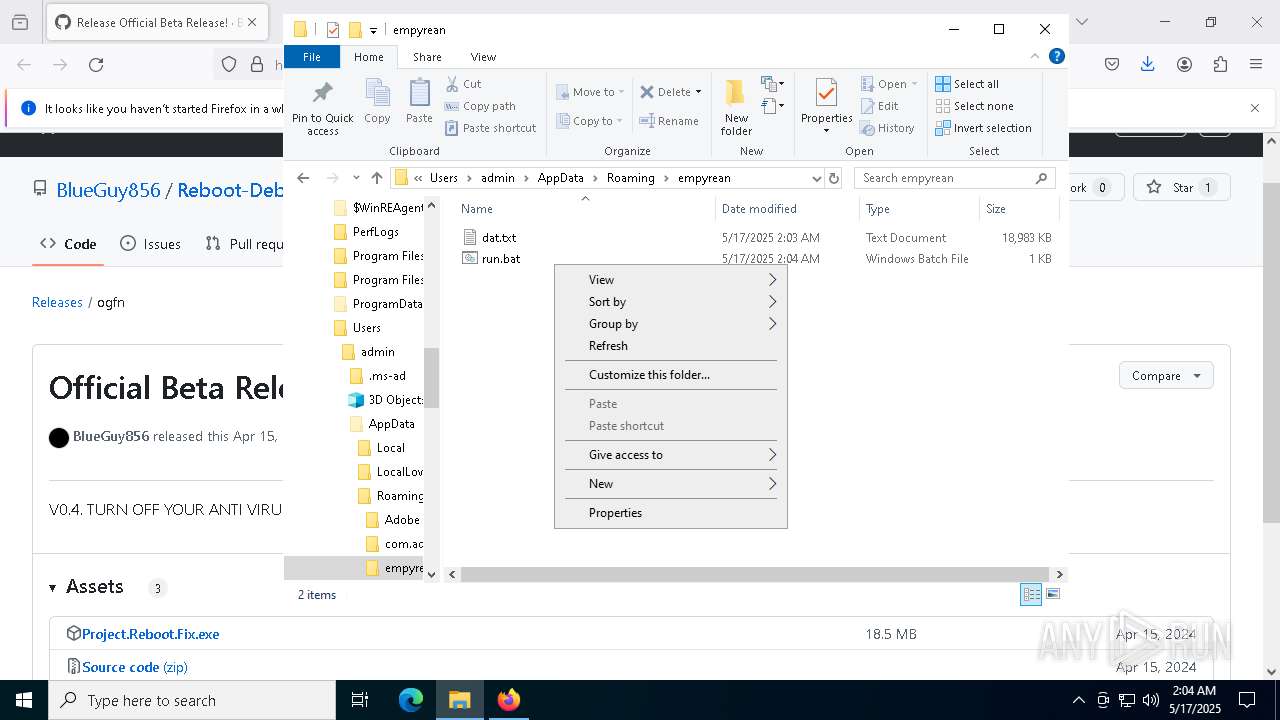Viewport: 1280px width, 720px height.
Task: Select the dat.txt file
Action: 498,238
